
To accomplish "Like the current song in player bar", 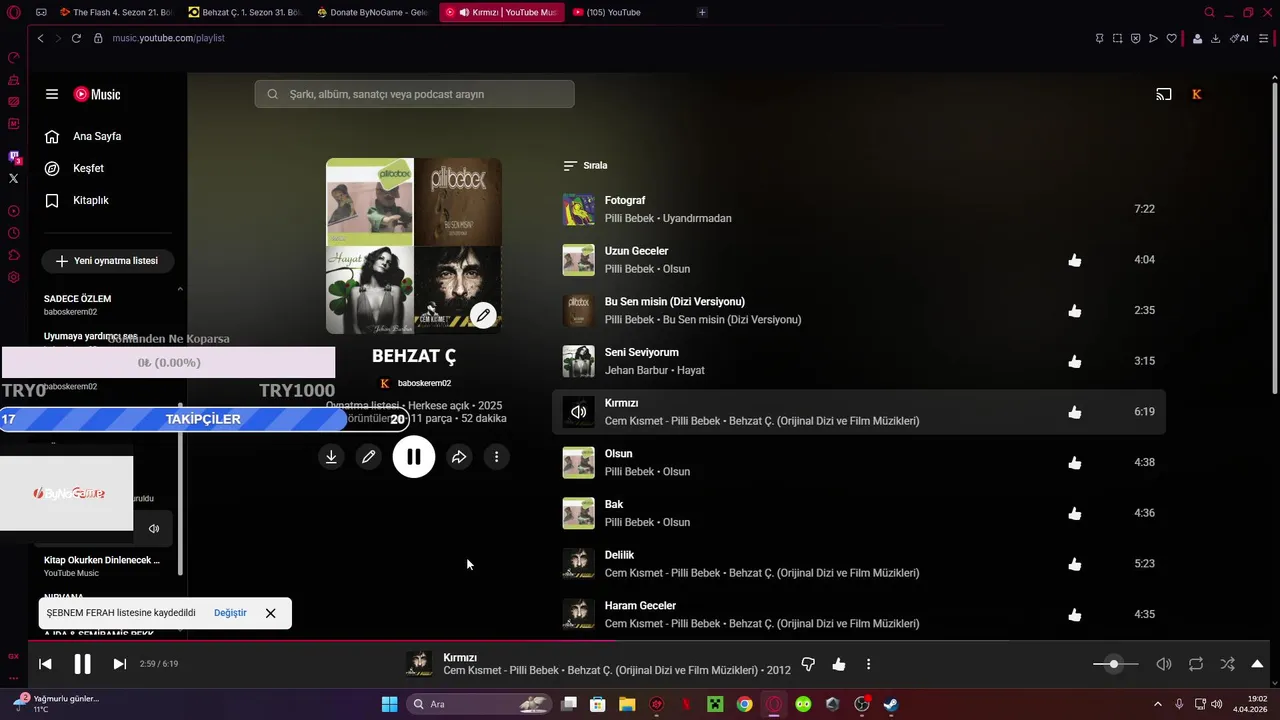I will tap(838, 664).
